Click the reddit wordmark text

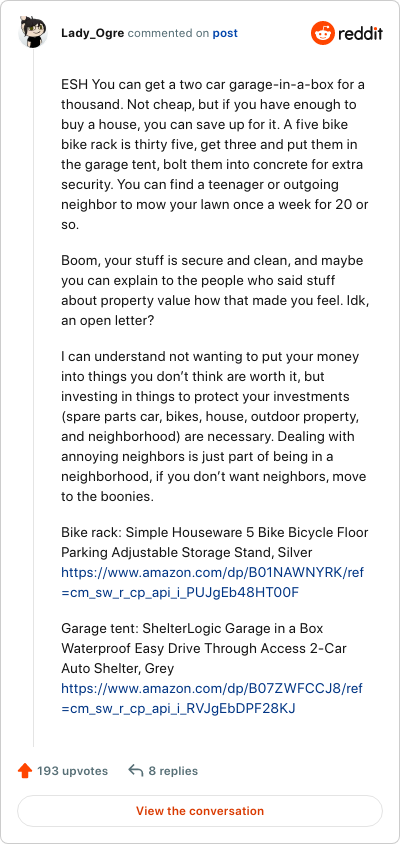click(360, 33)
